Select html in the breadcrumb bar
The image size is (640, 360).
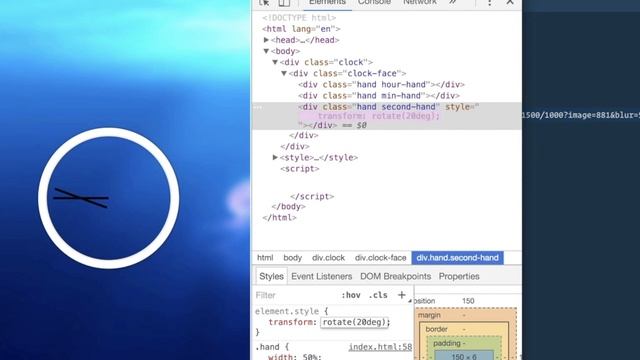265,258
